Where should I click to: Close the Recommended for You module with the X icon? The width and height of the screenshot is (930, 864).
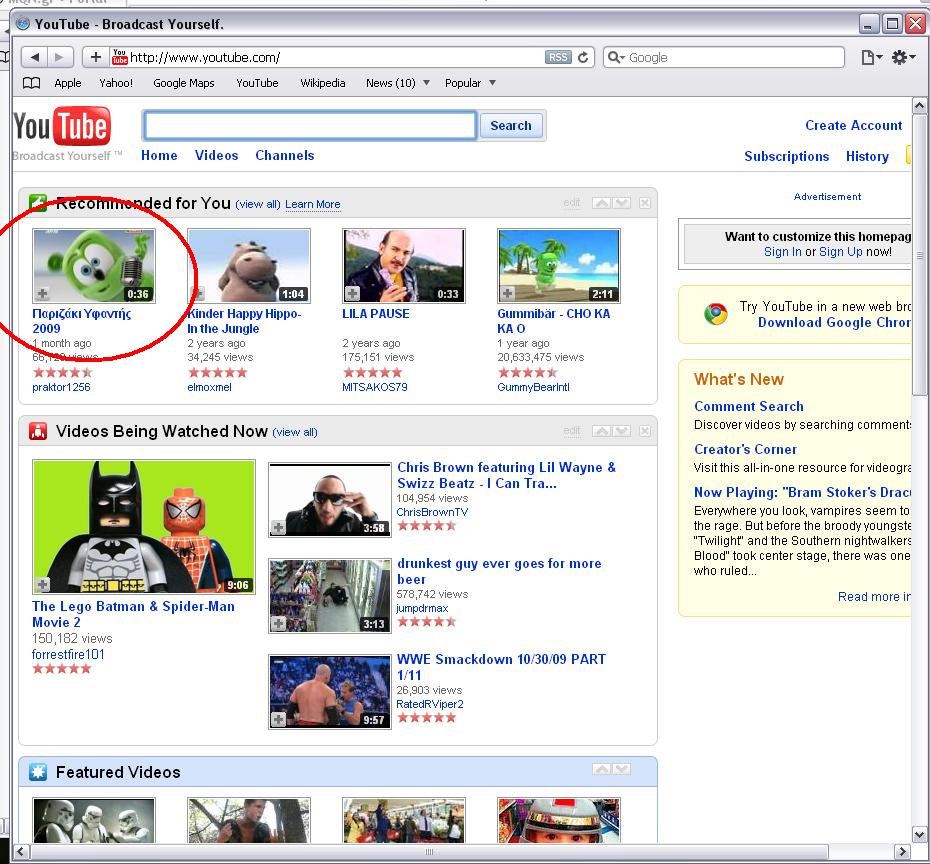[644, 204]
